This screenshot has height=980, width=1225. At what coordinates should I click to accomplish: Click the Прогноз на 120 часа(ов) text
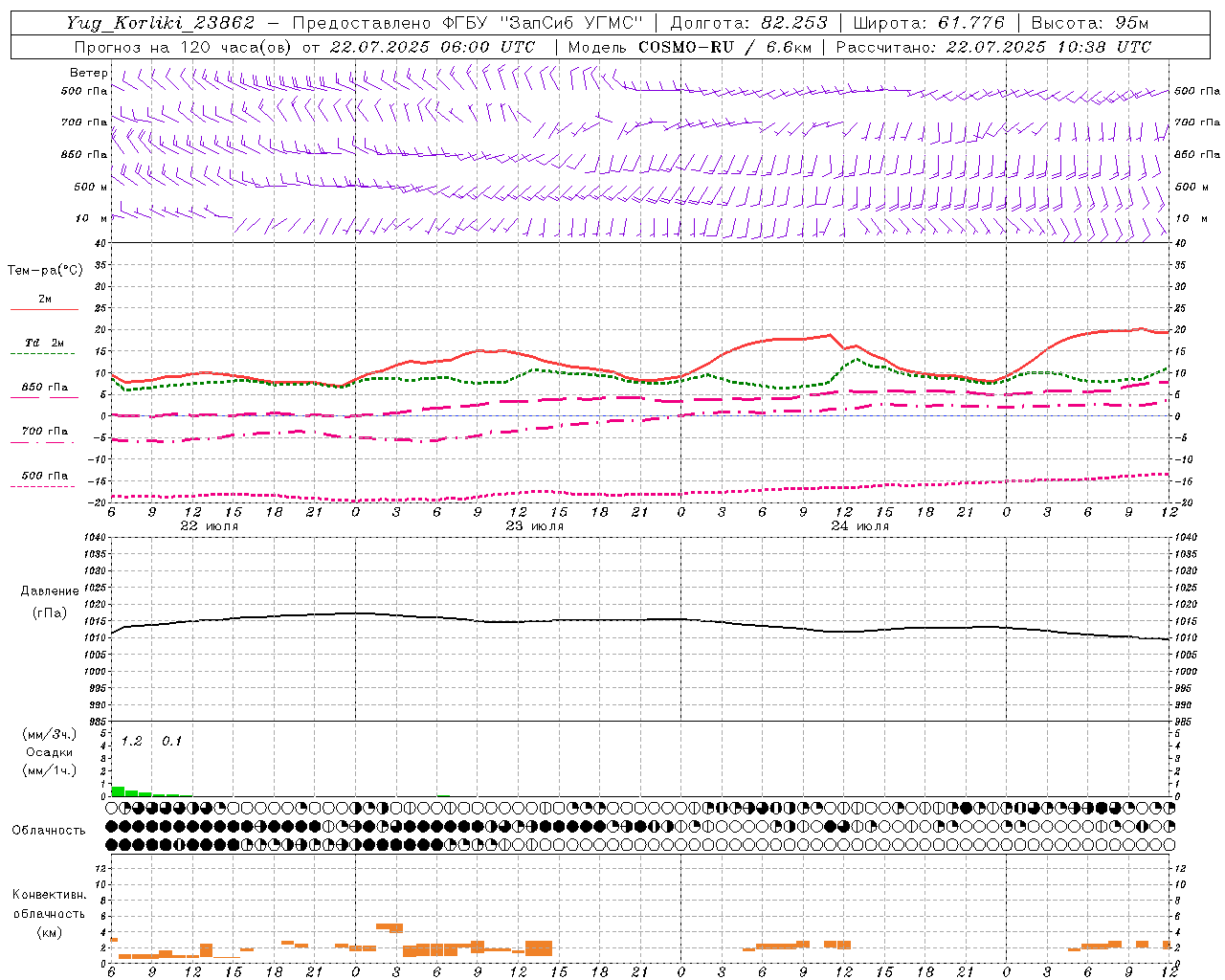(x=184, y=47)
